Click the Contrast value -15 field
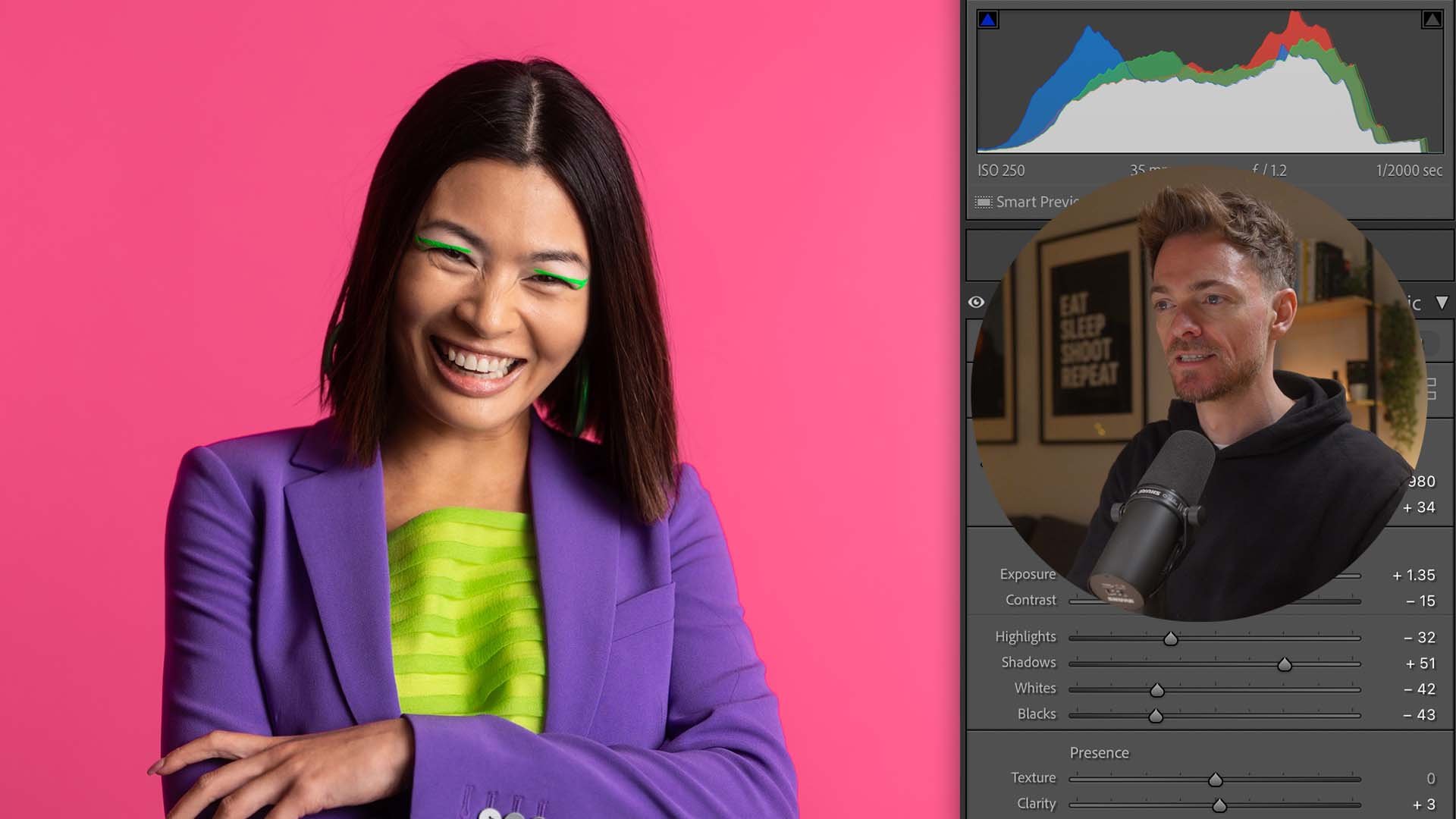The width and height of the screenshot is (1456, 819). click(x=1420, y=601)
